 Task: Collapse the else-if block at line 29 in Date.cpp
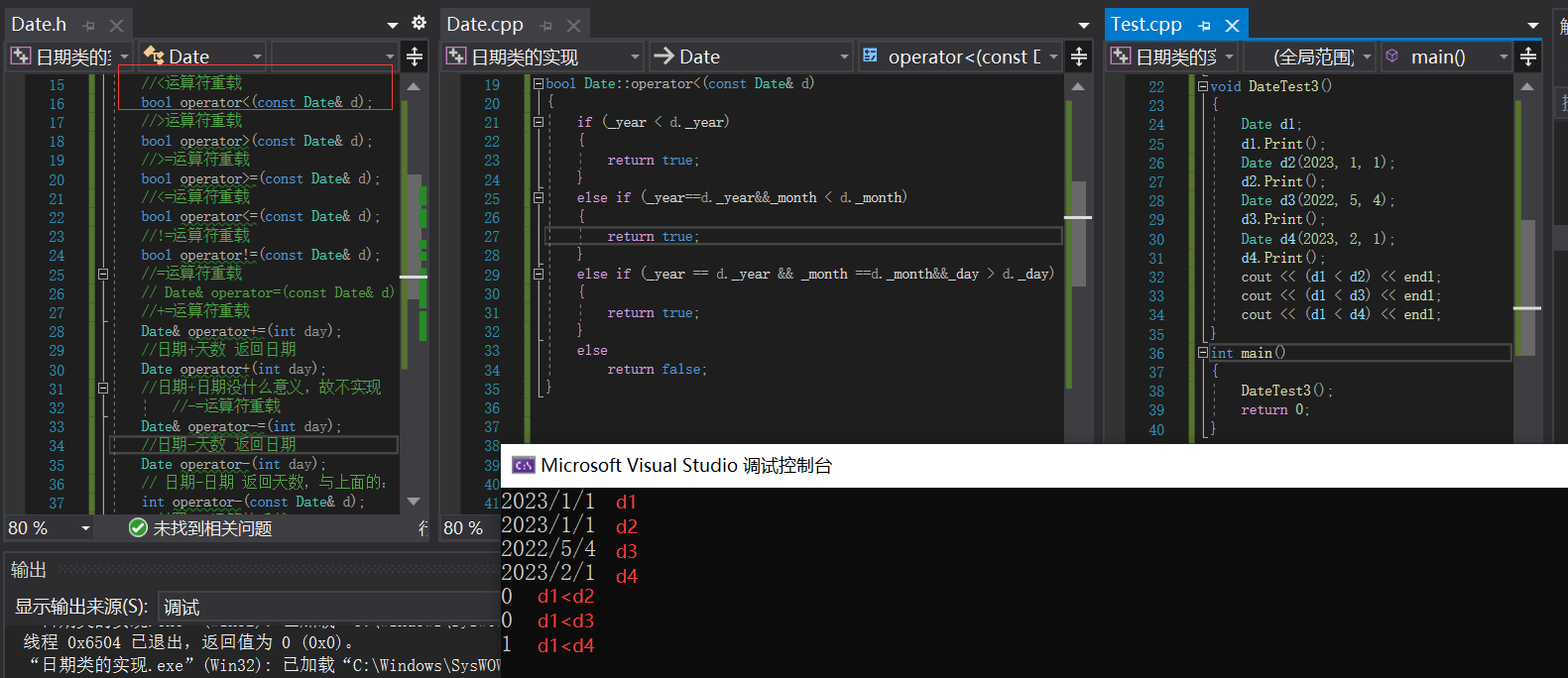(539, 274)
